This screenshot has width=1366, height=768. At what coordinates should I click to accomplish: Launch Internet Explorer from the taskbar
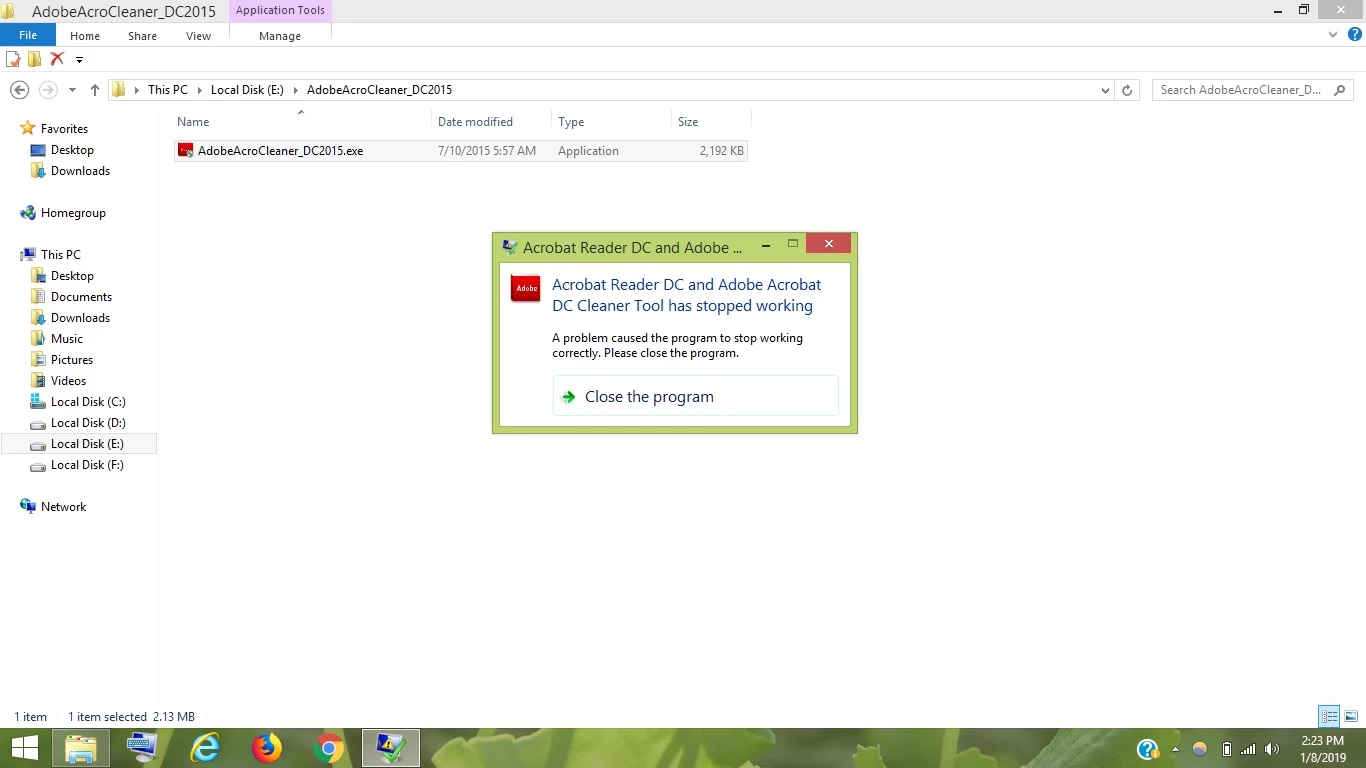click(x=205, y=748)
